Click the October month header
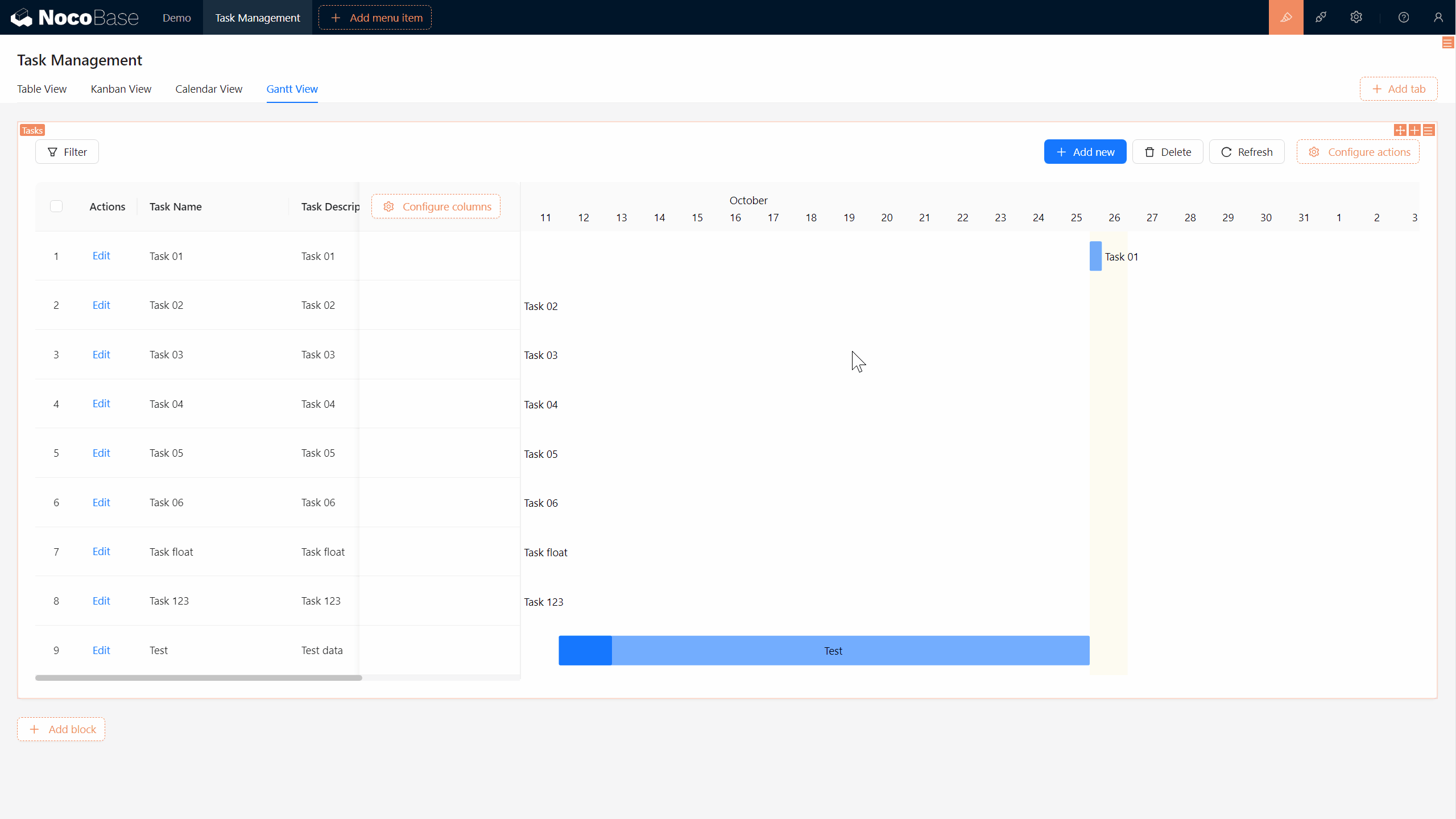 click(x=748, y=200)
